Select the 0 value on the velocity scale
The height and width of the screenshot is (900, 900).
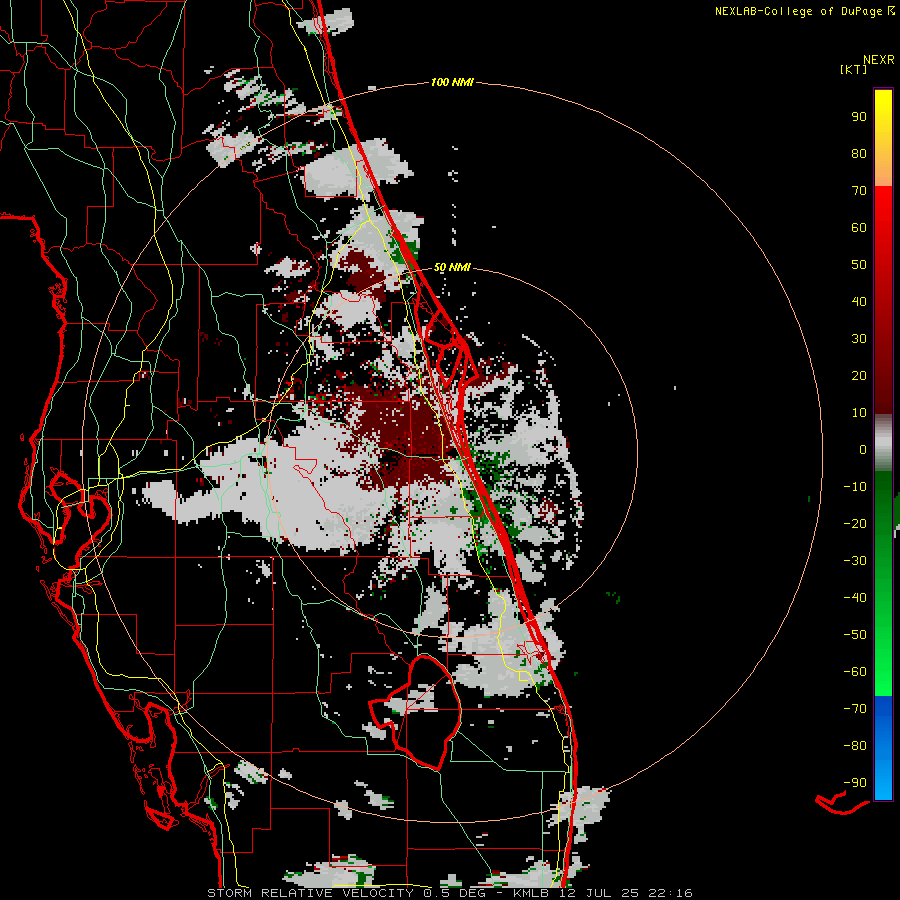point(863,450)
